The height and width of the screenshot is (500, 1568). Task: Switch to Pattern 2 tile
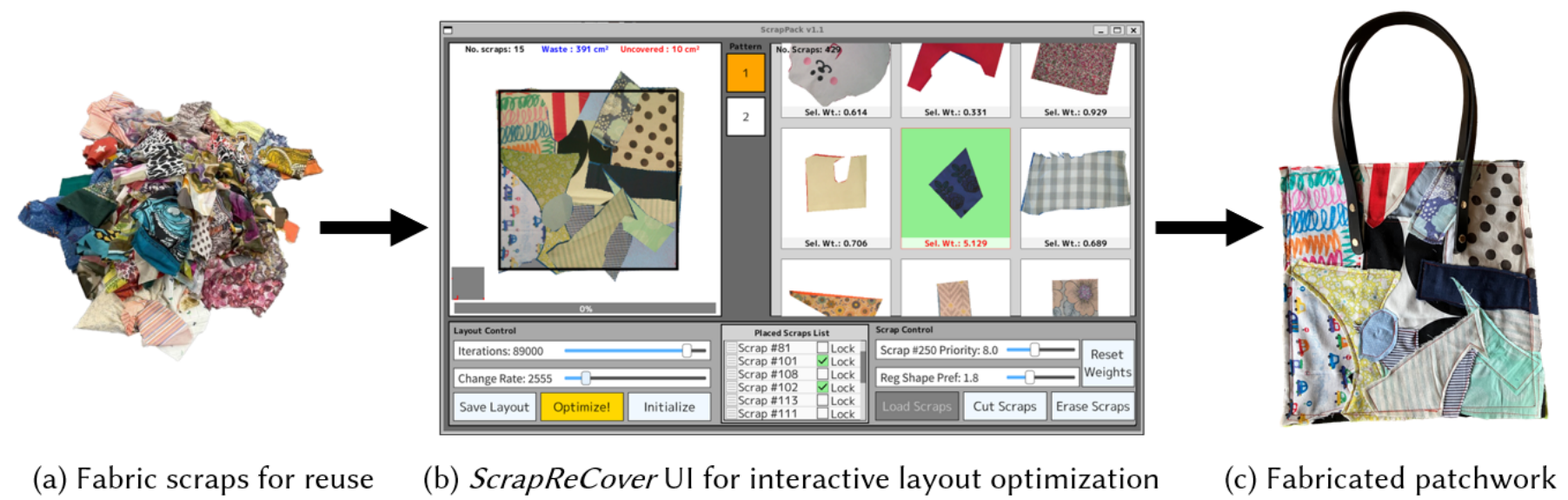745,117
